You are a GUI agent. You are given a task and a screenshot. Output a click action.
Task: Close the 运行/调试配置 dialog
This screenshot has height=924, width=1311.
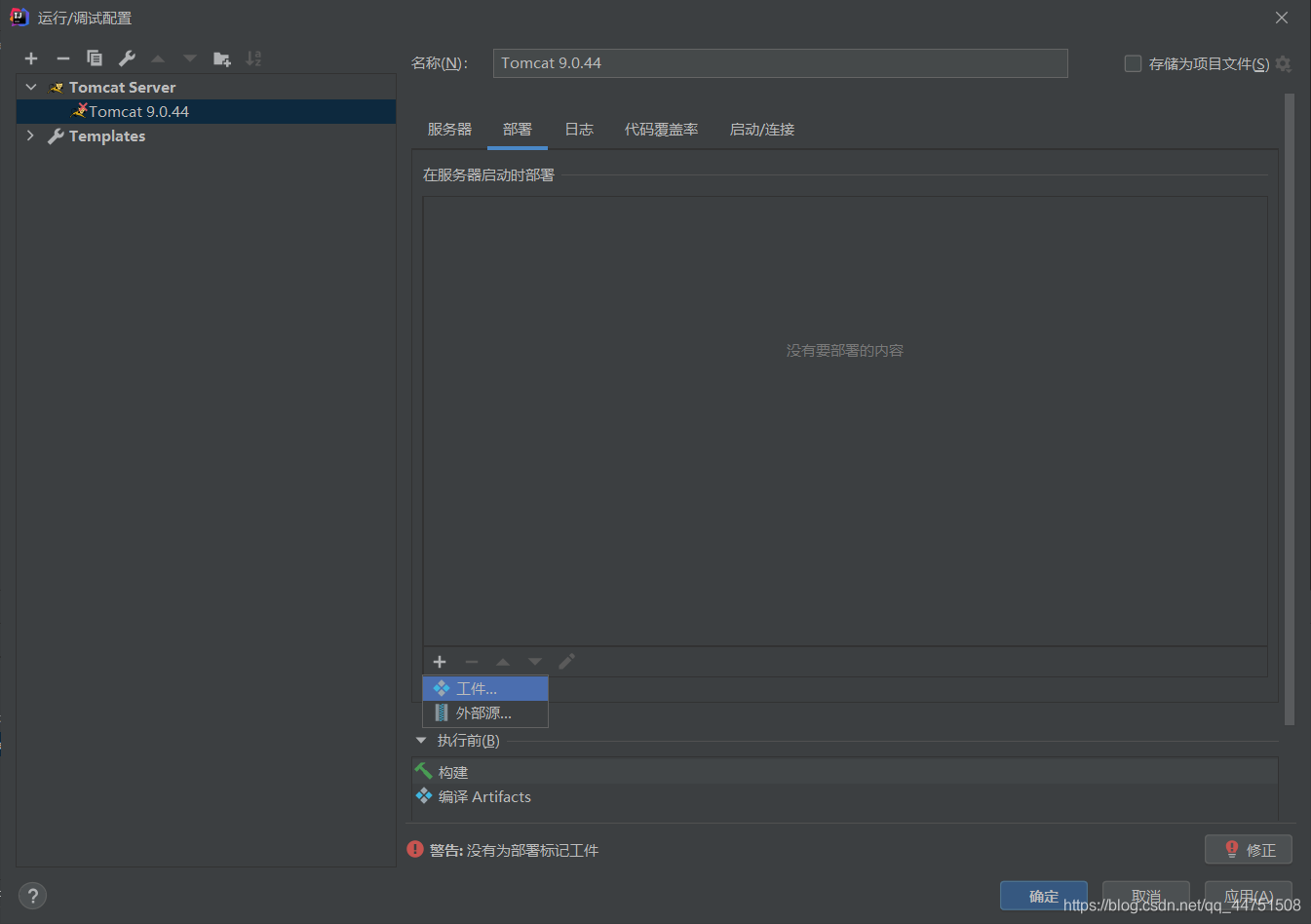pyautogui.click(x=1282, y=18)
